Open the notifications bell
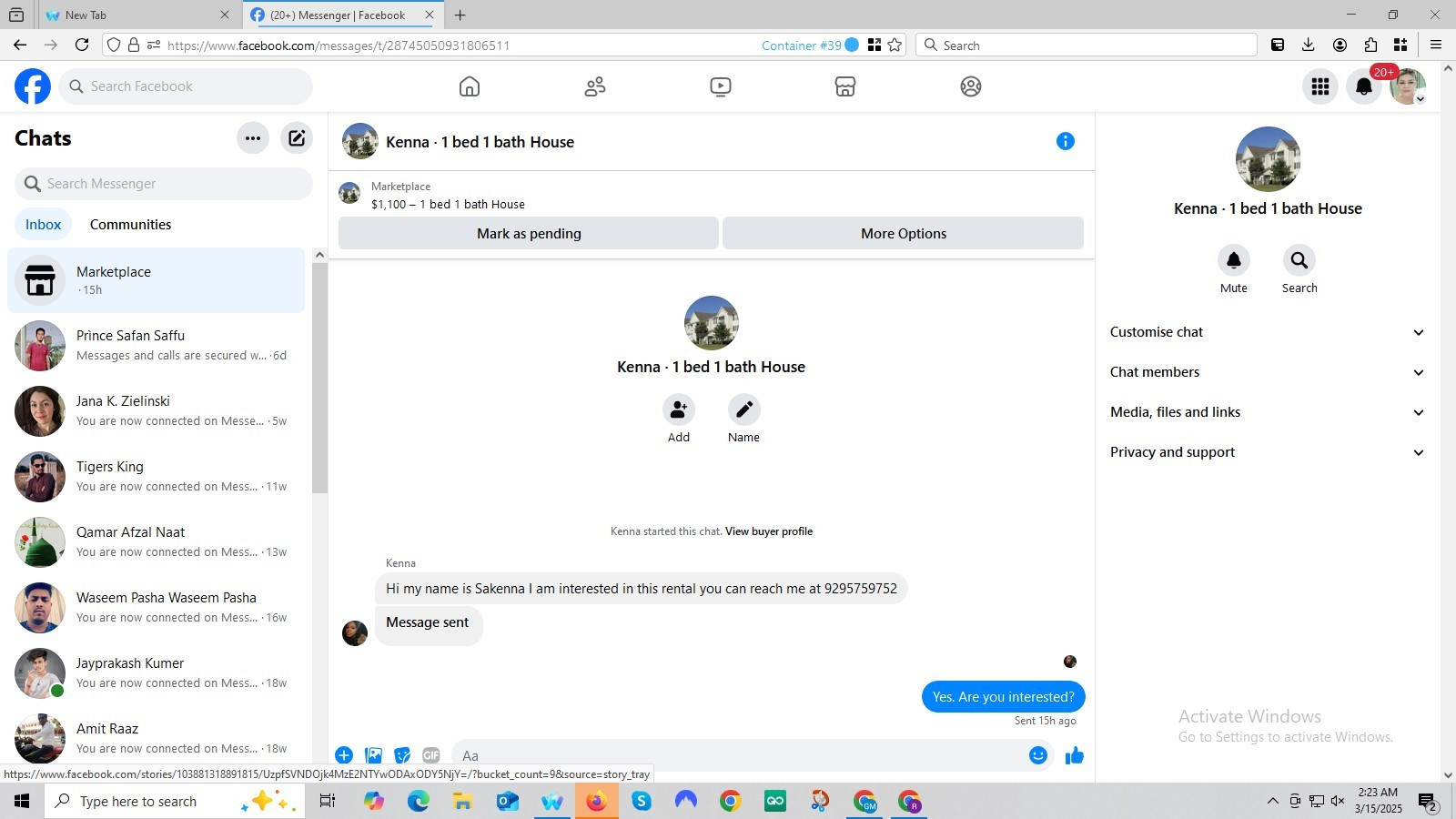Viewport: 1456px width, 819px height. (1364, 86)
